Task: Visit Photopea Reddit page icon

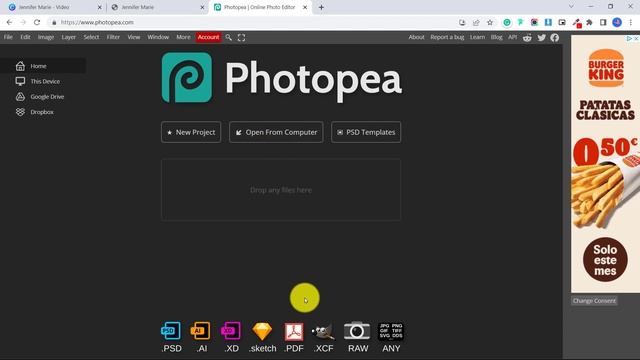Action: pos(527,38)
